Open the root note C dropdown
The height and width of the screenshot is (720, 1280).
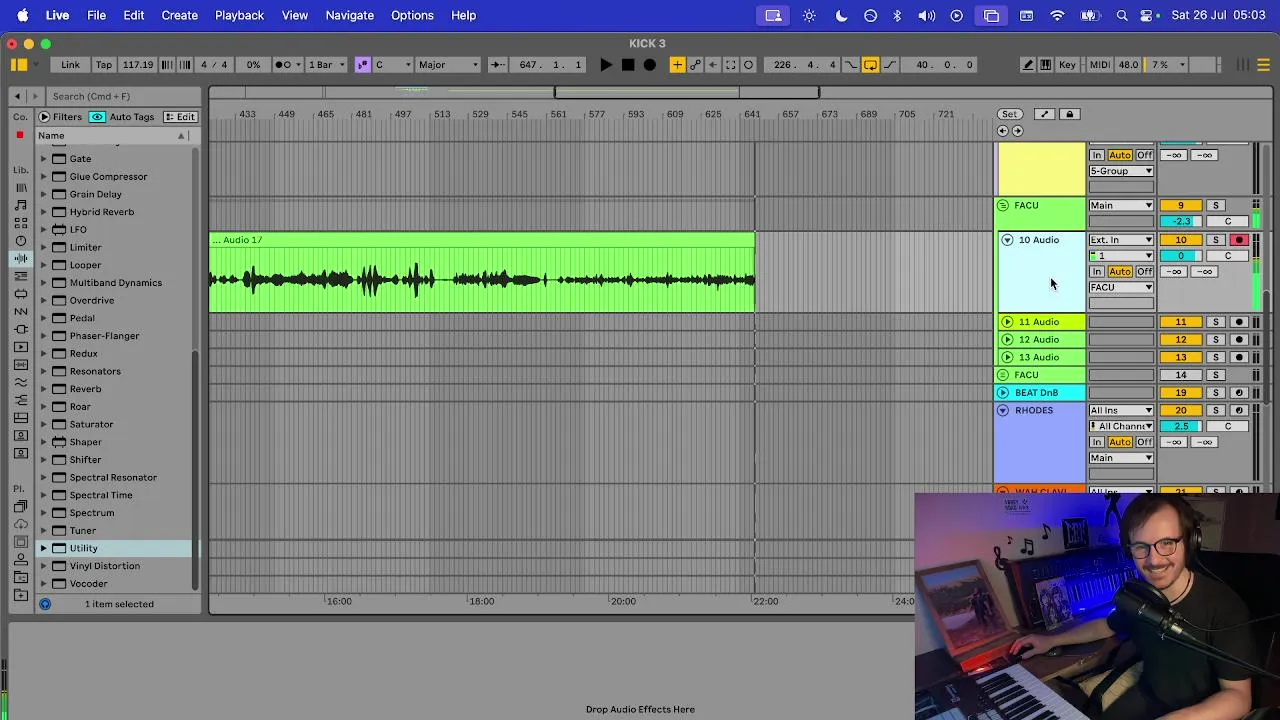coord(392,65)
